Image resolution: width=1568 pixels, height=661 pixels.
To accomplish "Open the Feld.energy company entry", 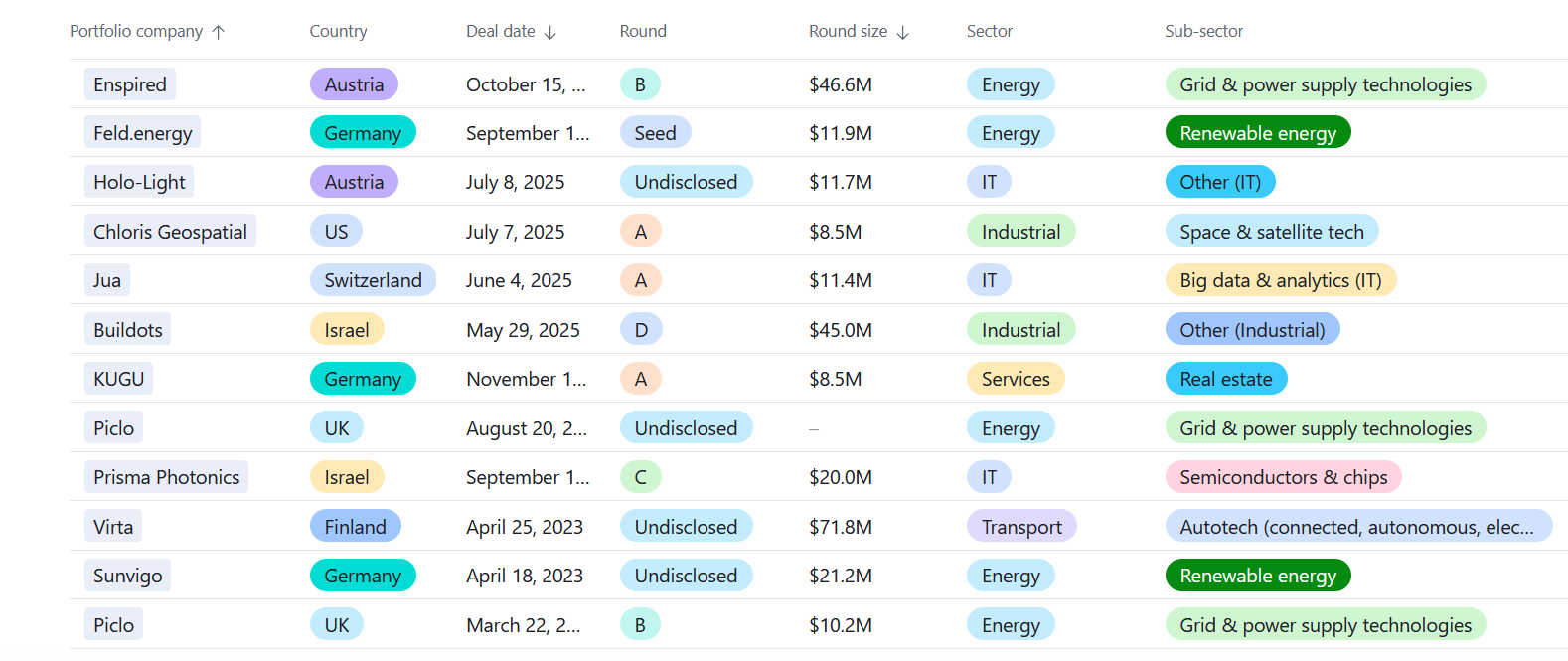I will coord(143,133).
